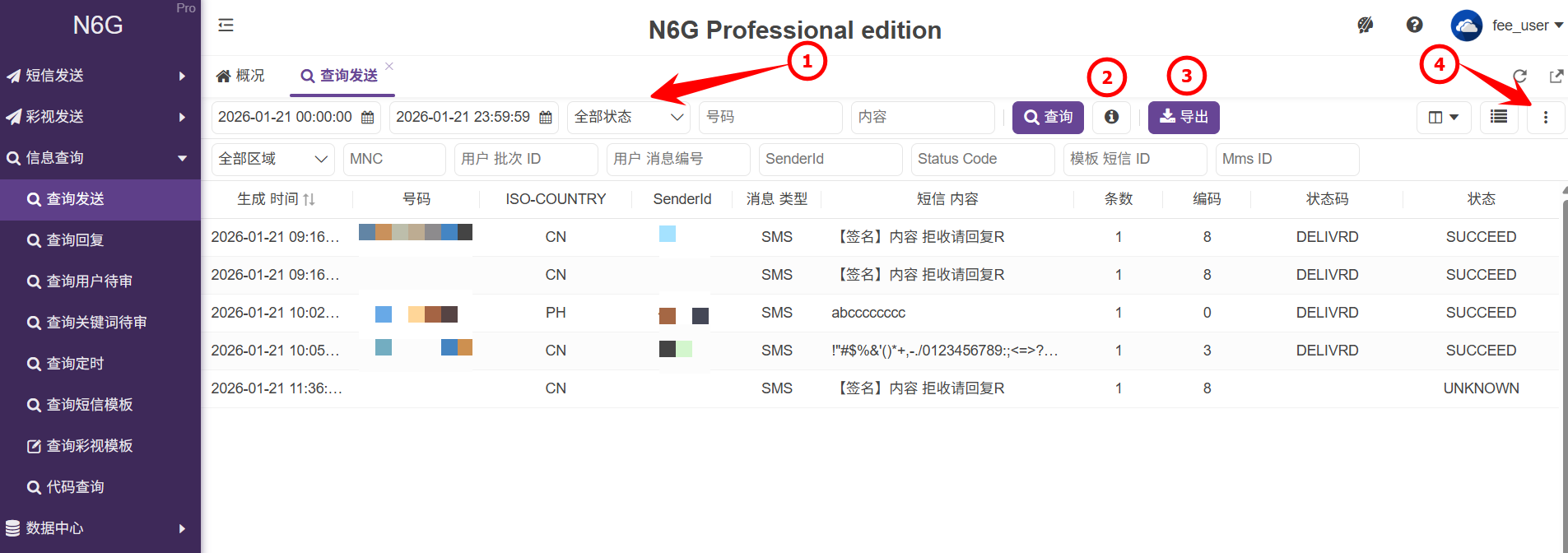Viewport: 1568px width, 553px height.
Task: Click the list view density icon
Action: pos(1499,117)
